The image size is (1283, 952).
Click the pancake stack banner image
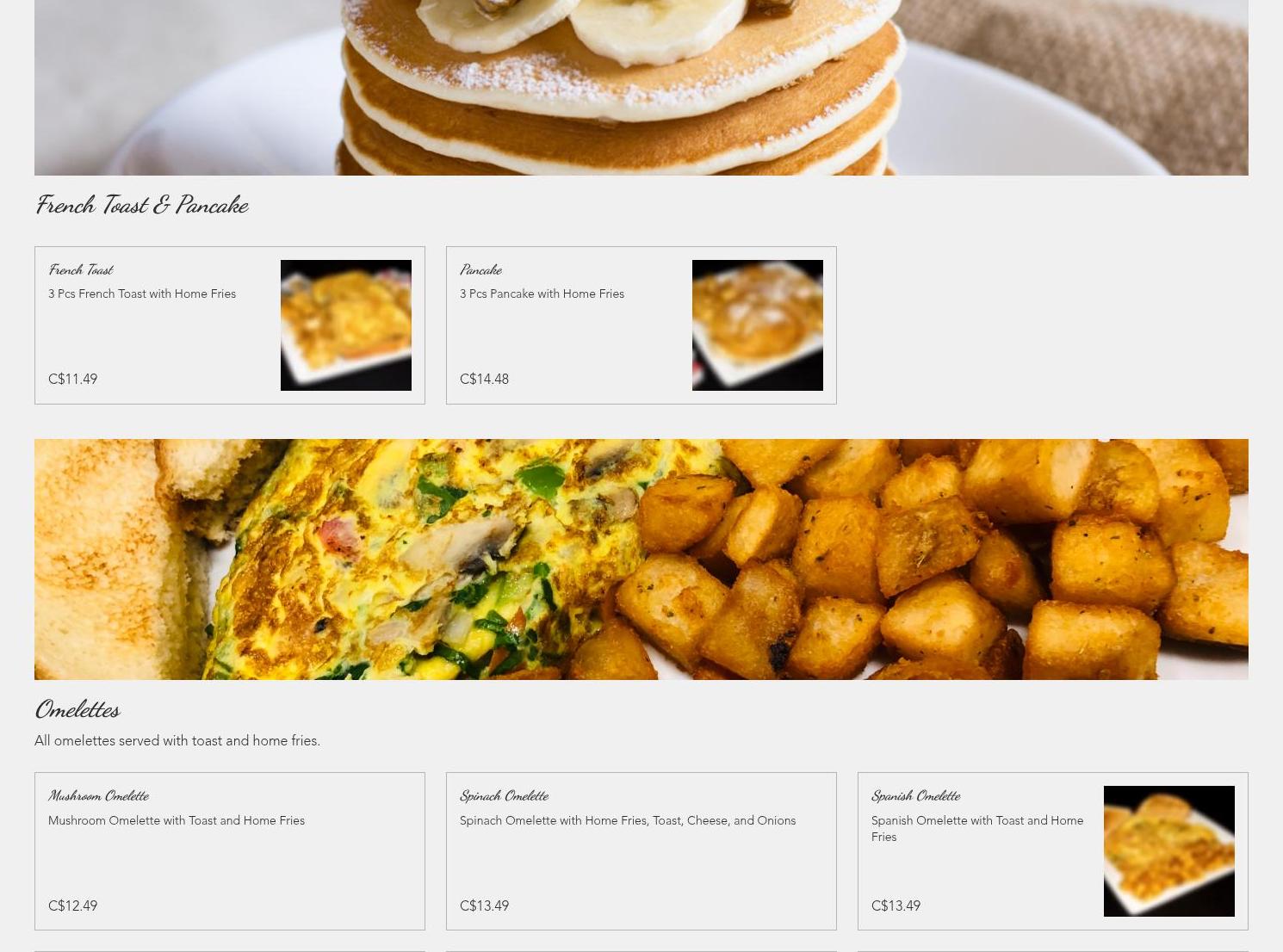(641, 88)
